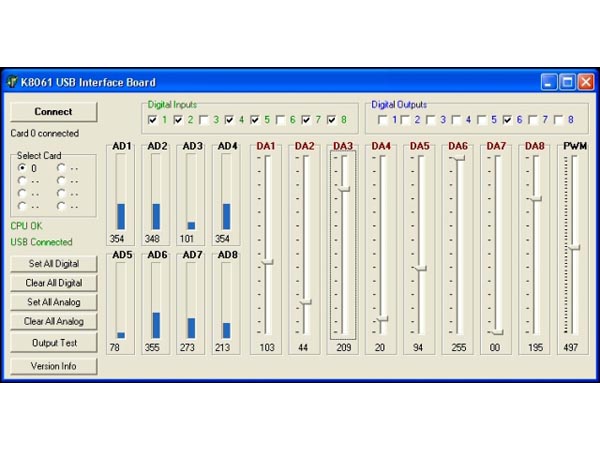600x450 pixels.
Task: Click the Connect button
Action: click(x=54, y=112)
